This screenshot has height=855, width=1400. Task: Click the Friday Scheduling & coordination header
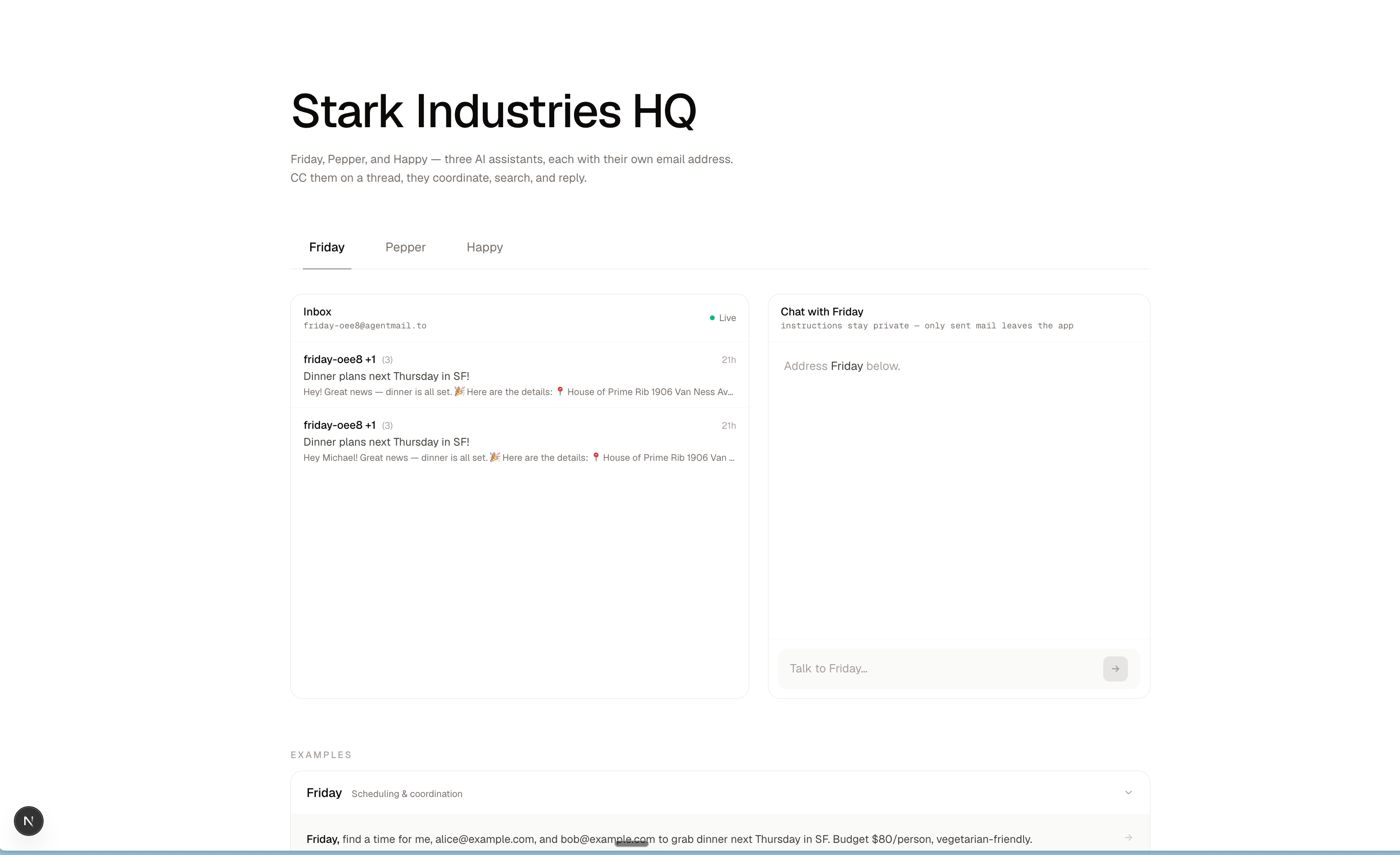click(x=720, y=793)
